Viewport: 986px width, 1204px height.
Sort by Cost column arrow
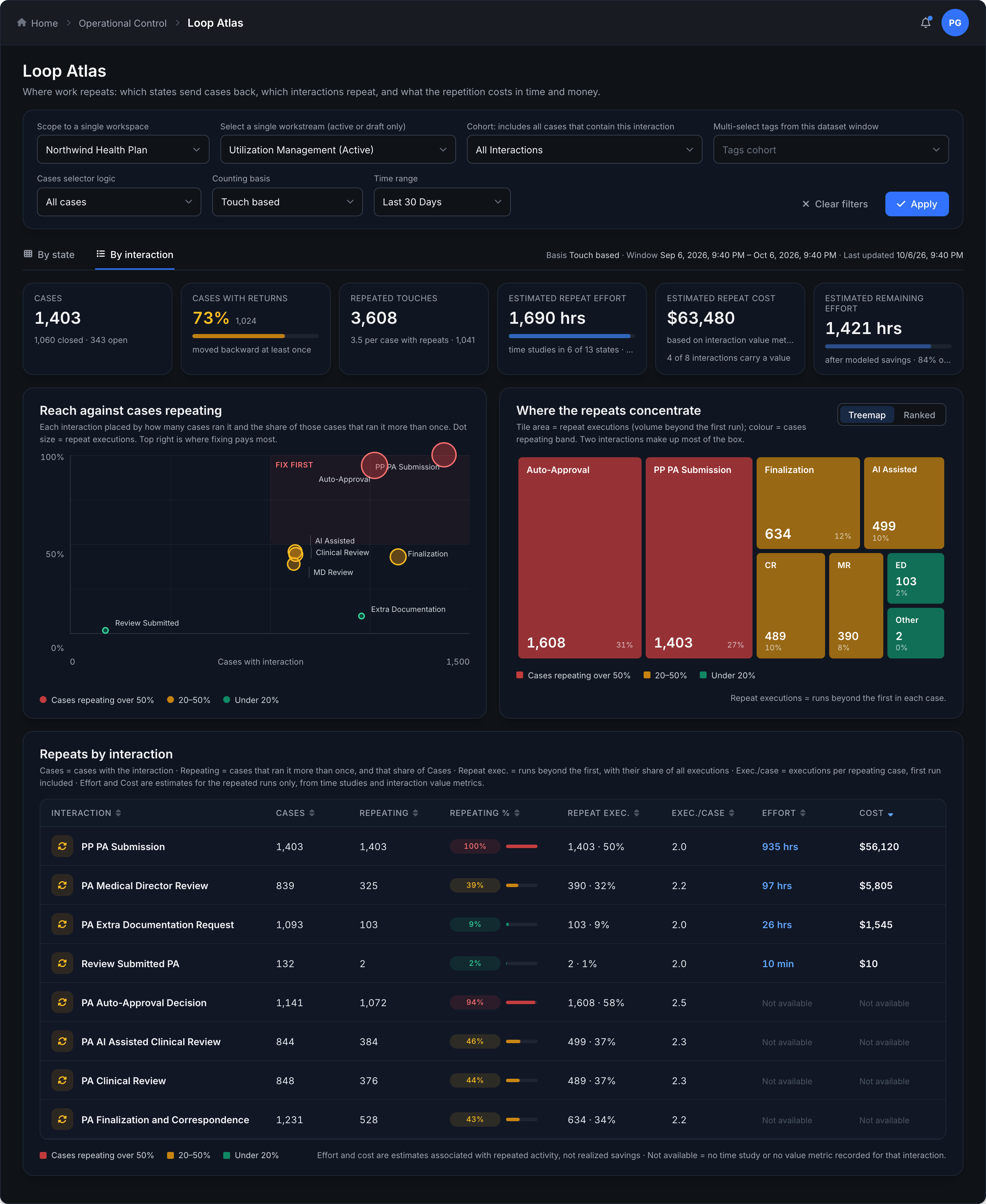(890, 814)
